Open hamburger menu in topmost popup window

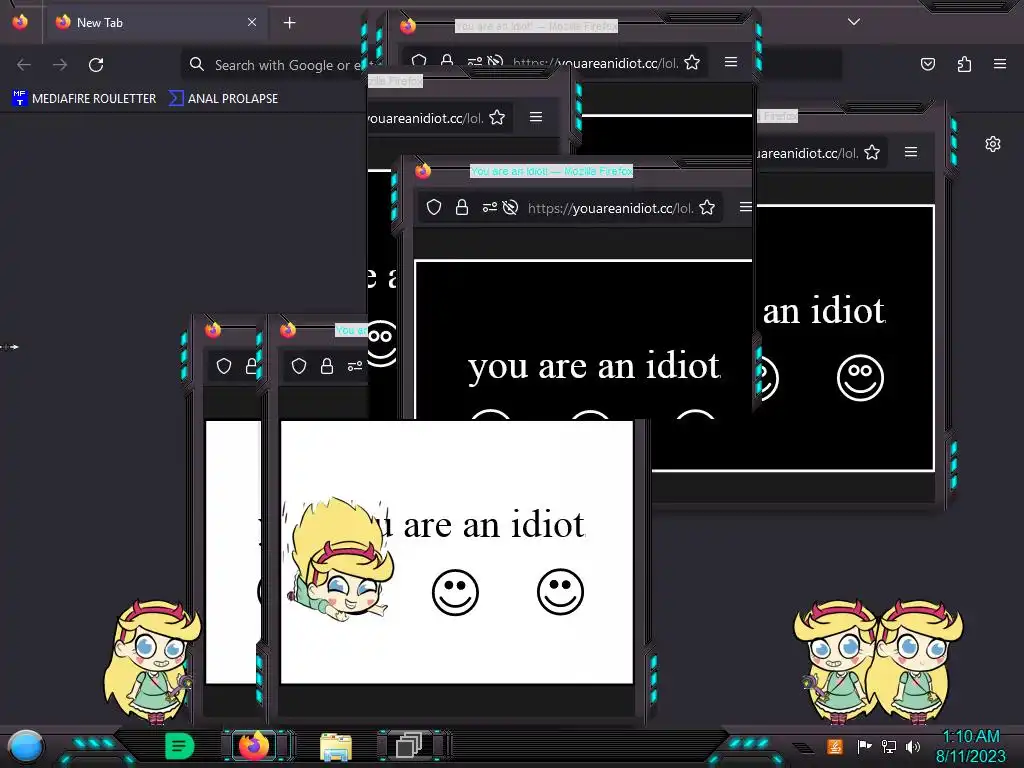(x=731, y=62)
